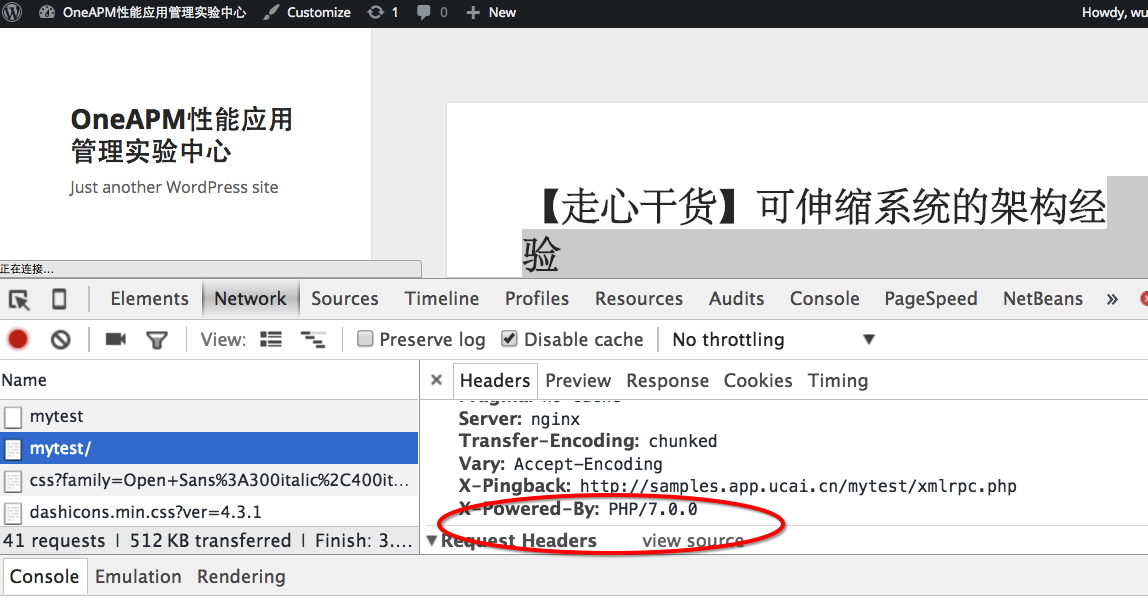Click the red record network log button
Viewport: 1148px width, 602px height.
coord(18,340)
